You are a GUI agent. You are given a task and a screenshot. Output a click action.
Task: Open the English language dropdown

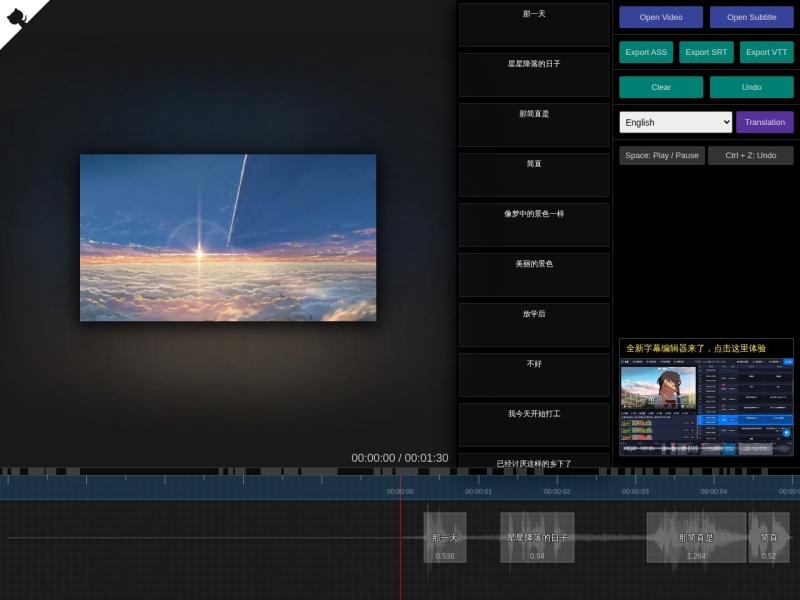point(676,122)
